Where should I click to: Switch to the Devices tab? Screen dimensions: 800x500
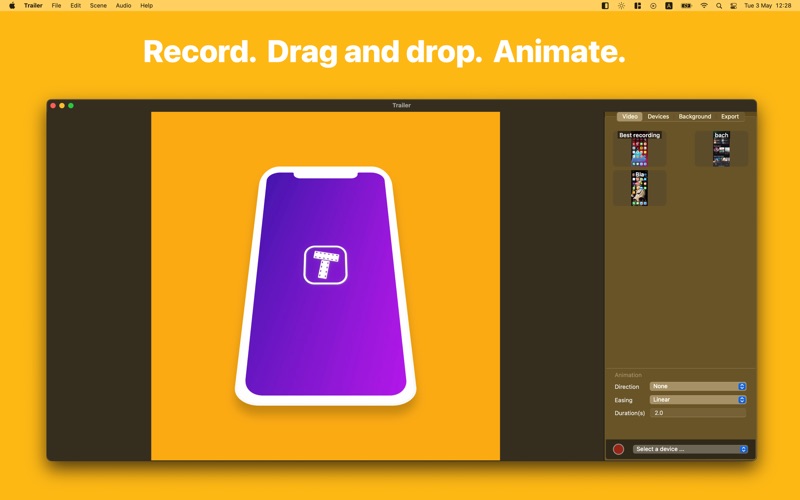(x=658, y=116)
